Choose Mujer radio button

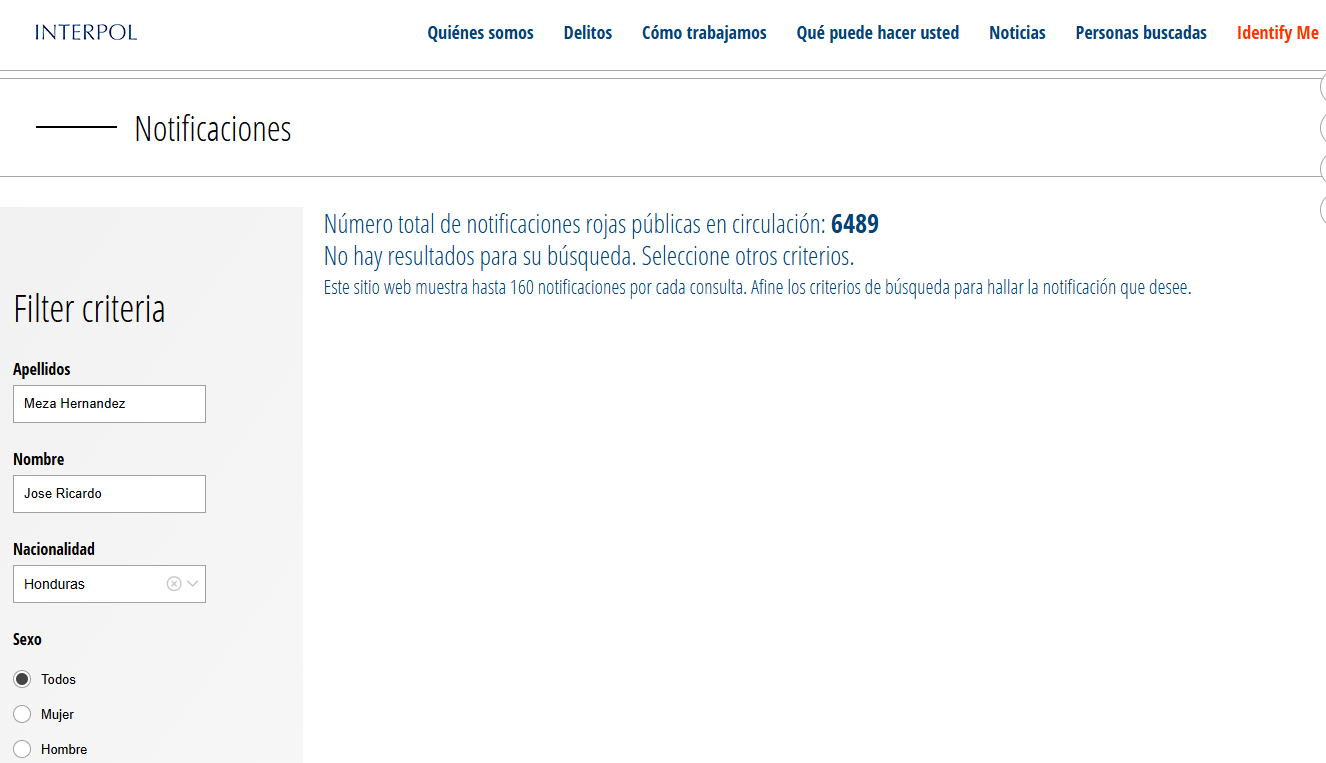coord(22,714)
